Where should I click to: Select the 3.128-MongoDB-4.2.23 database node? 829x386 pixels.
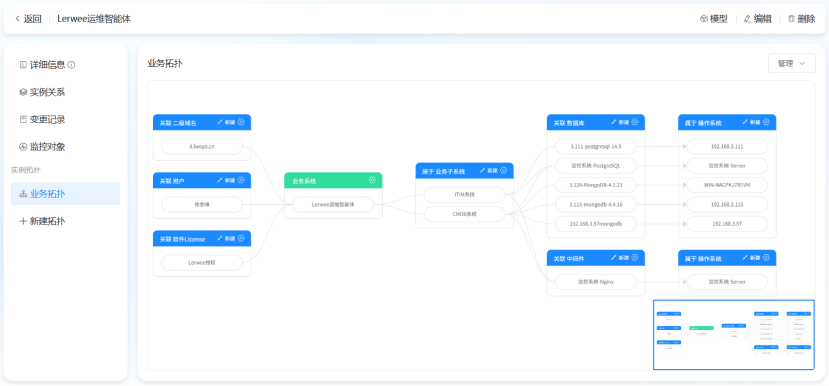coord(596,185)
